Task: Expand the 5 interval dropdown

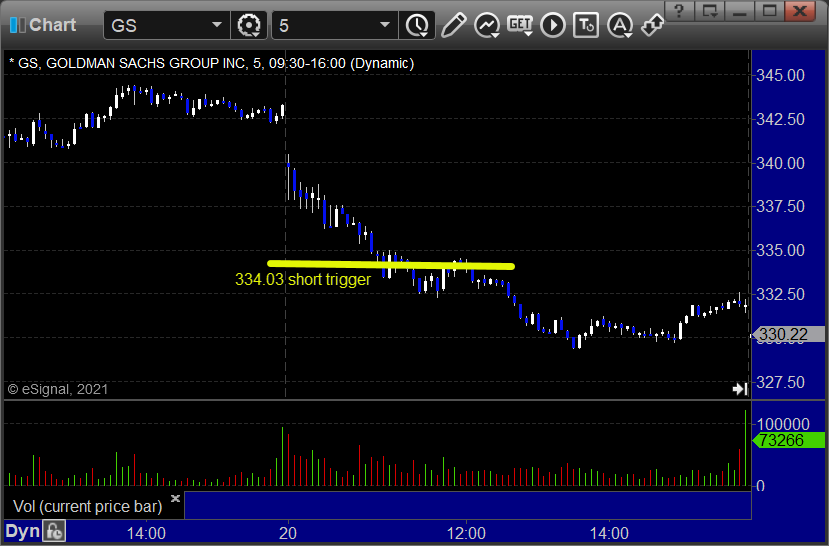Action: tap(385, 25)
